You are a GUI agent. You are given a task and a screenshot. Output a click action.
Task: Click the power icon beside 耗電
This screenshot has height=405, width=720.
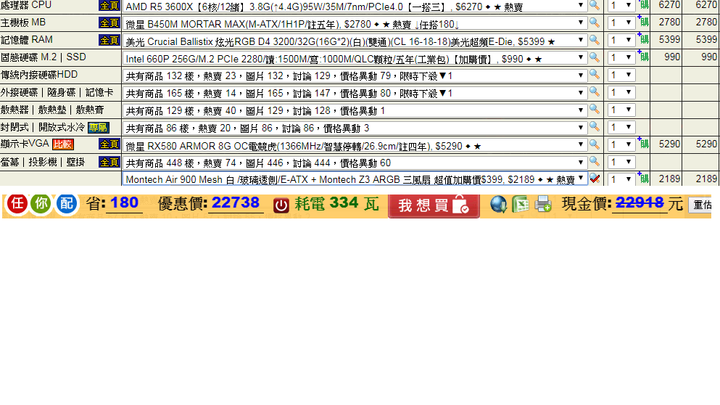(x=281, y=205)
